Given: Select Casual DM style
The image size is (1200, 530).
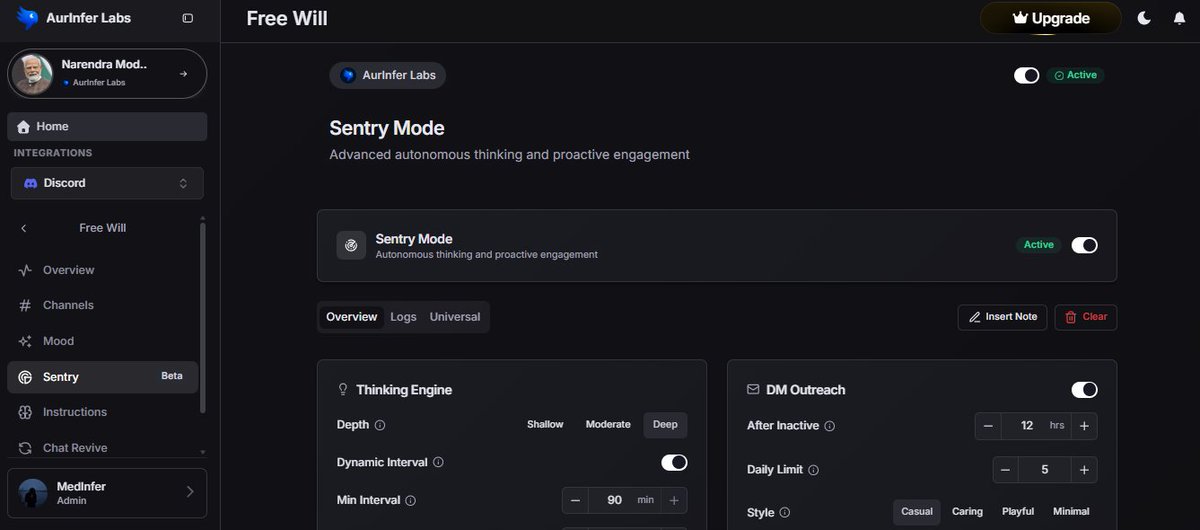Looking at the screenshot, I should click(917, 512).
